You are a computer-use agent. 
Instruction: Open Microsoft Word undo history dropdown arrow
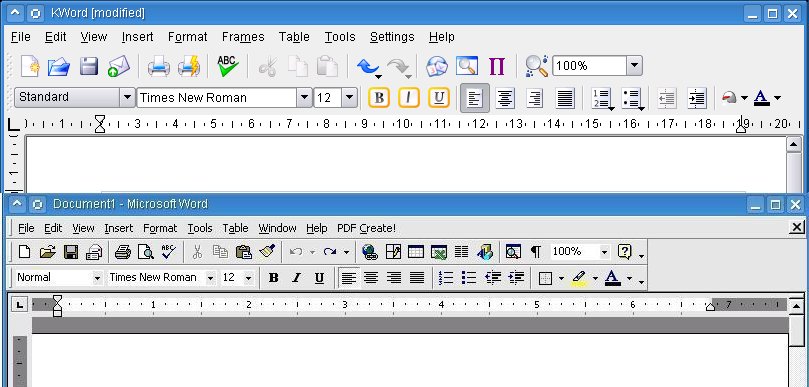pos(312,252)
